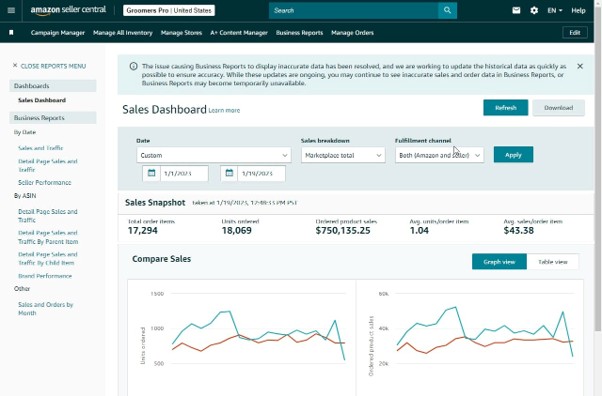Open A+ Content Manager

tap(239, 33)
